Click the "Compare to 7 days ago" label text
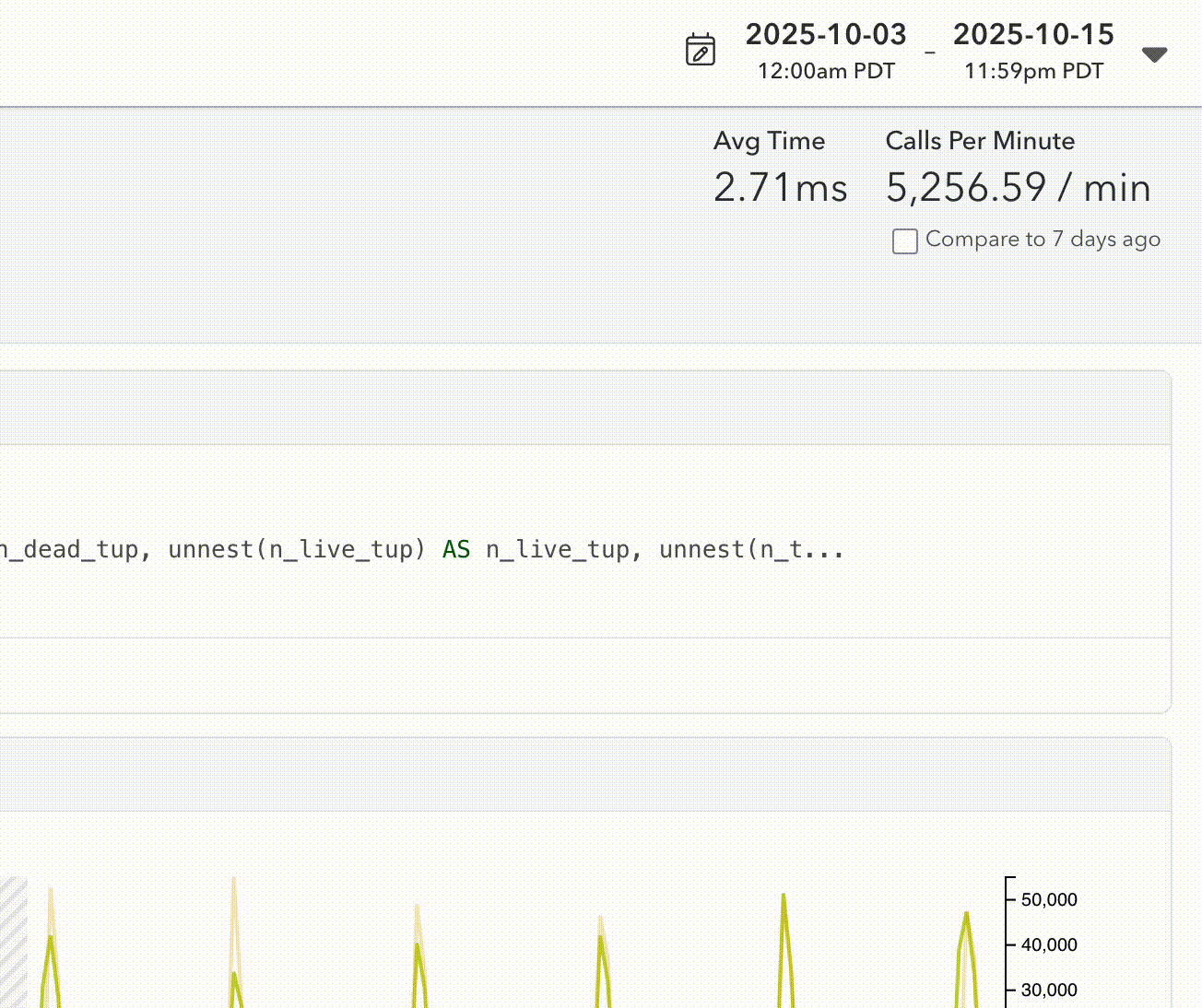Screen dimensions: 1202x1008 (x=1043, y=240)
